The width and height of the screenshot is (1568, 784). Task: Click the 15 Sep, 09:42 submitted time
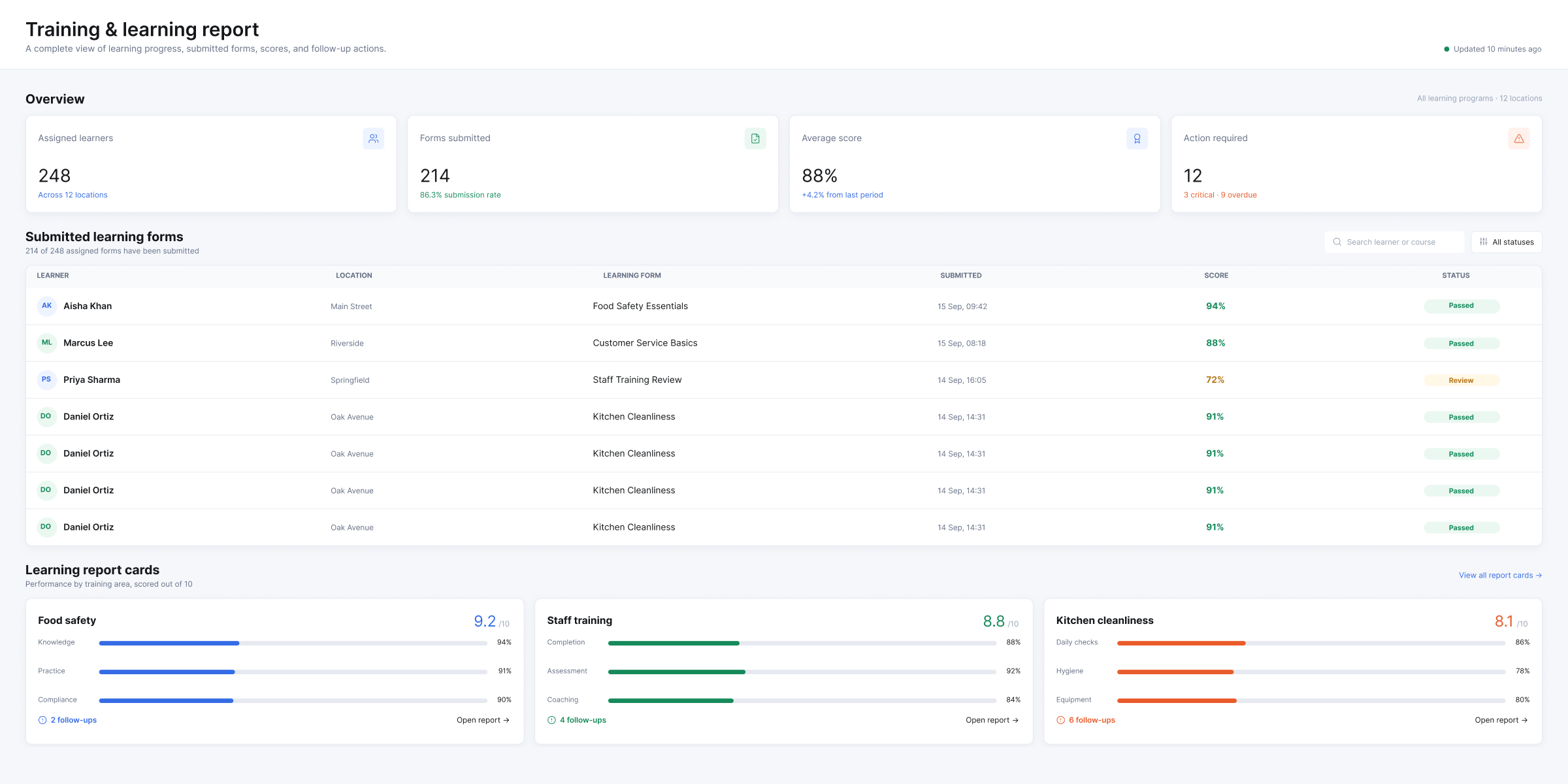(962, 306)
